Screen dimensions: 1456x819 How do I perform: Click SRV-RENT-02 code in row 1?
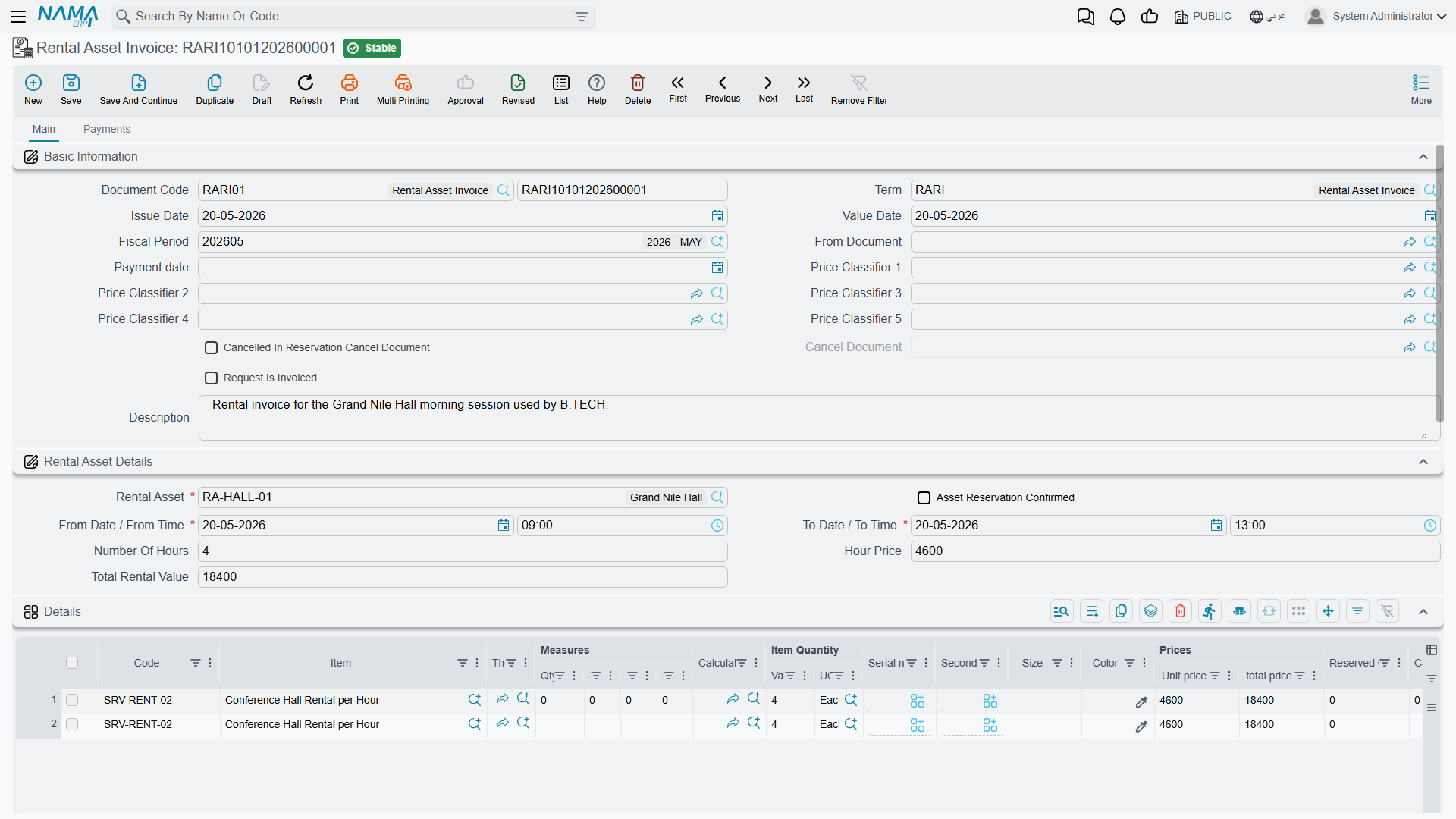click(138, 700)
